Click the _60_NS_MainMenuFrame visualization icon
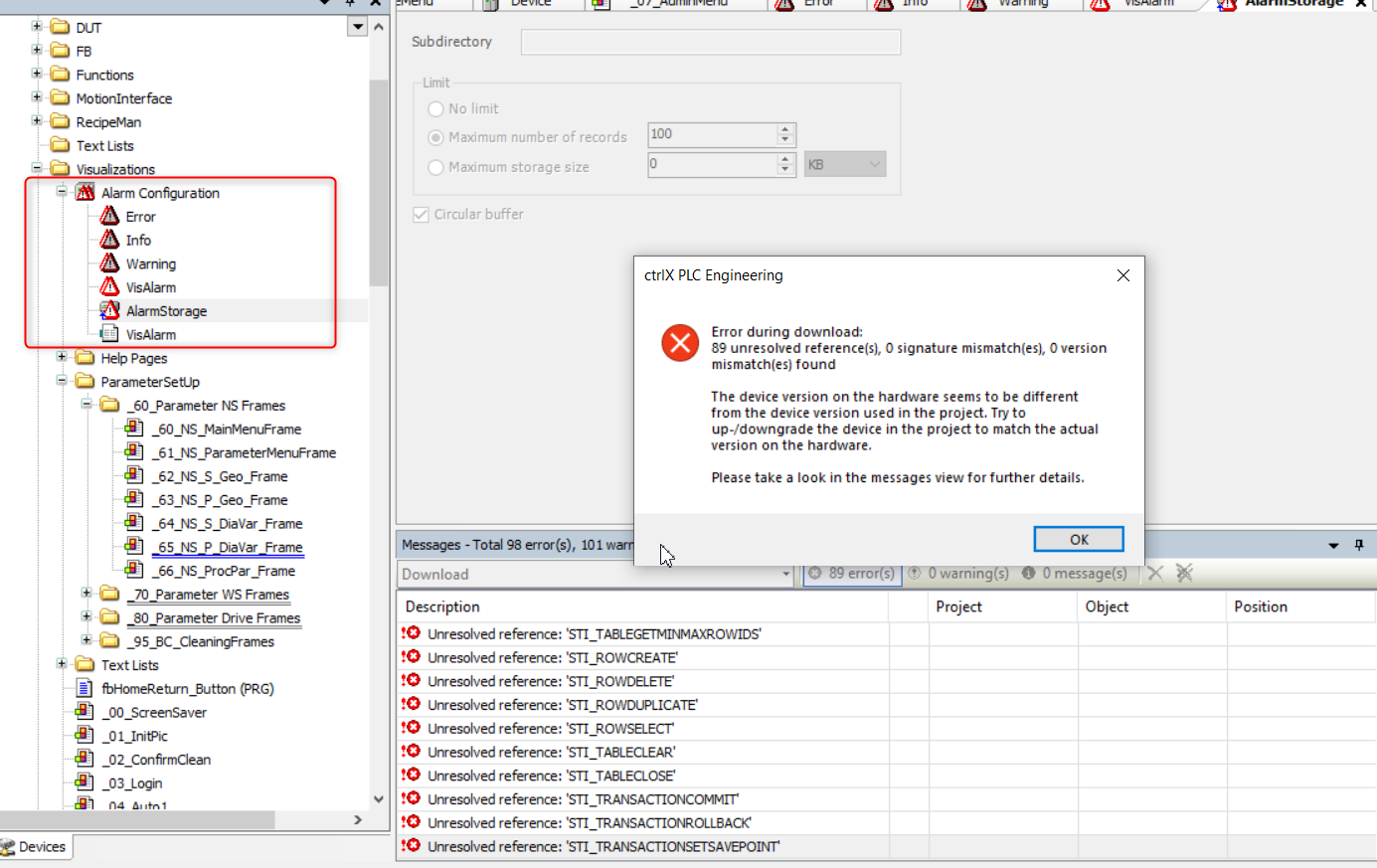Viewport: 1377px width, 868px height. [x=133, y=429]
